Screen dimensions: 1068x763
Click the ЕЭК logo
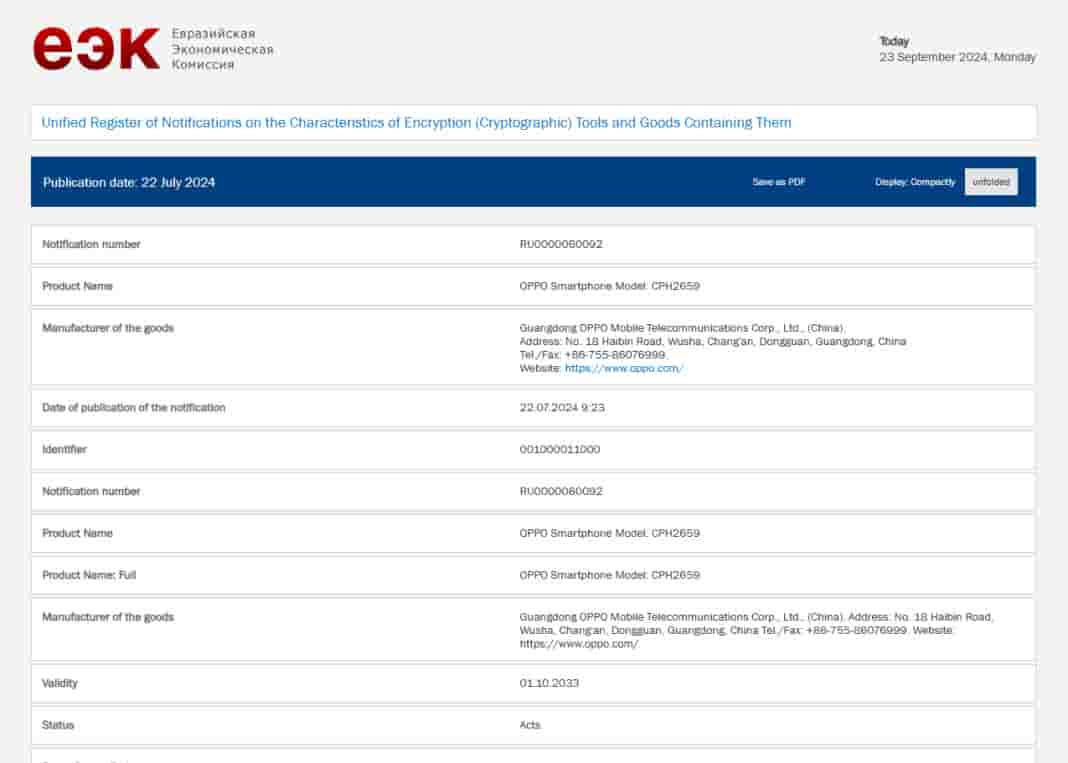[96, 49]
